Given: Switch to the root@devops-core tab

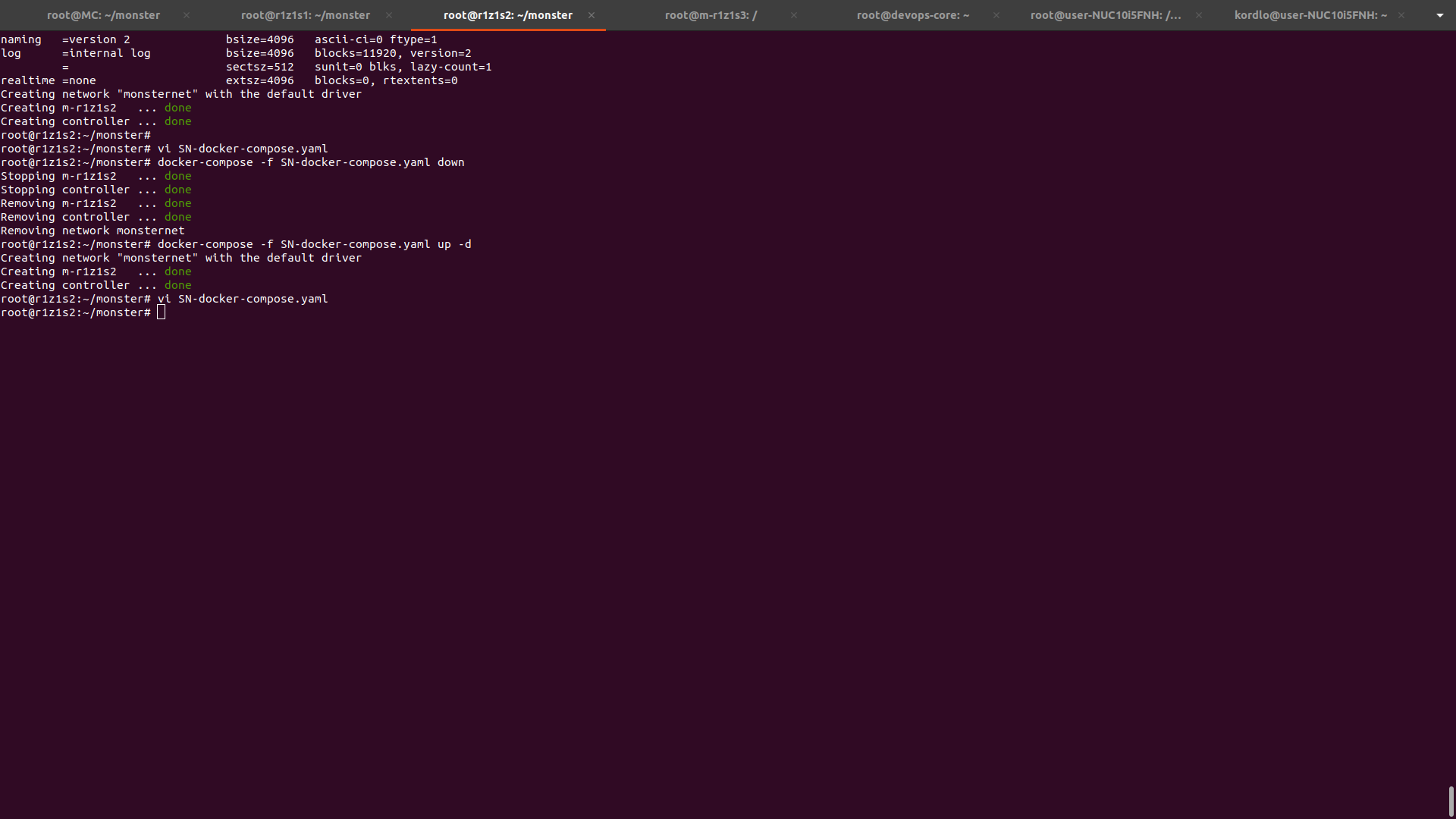Looking at the screenshot, I should pos(912,15).
